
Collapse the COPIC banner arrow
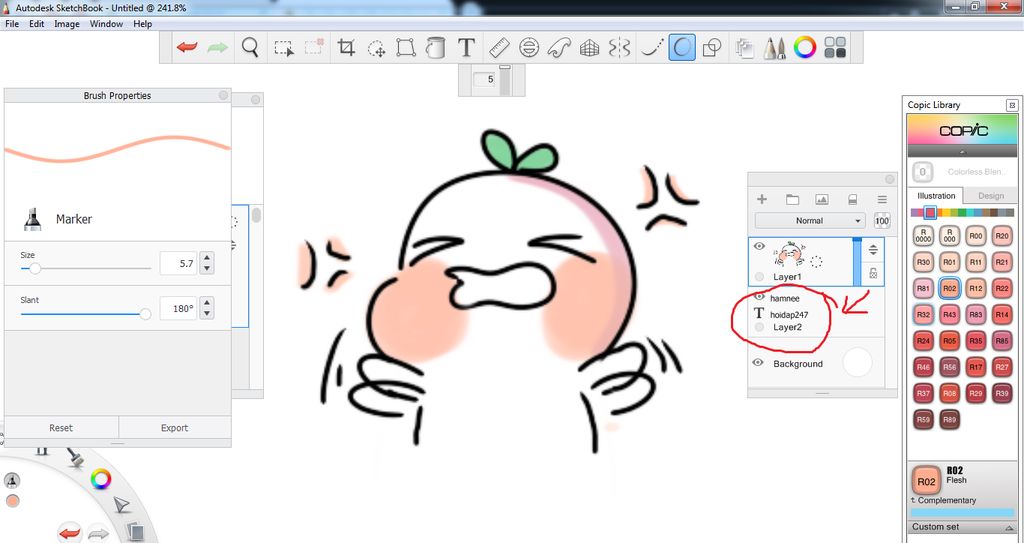pos(963,152)
